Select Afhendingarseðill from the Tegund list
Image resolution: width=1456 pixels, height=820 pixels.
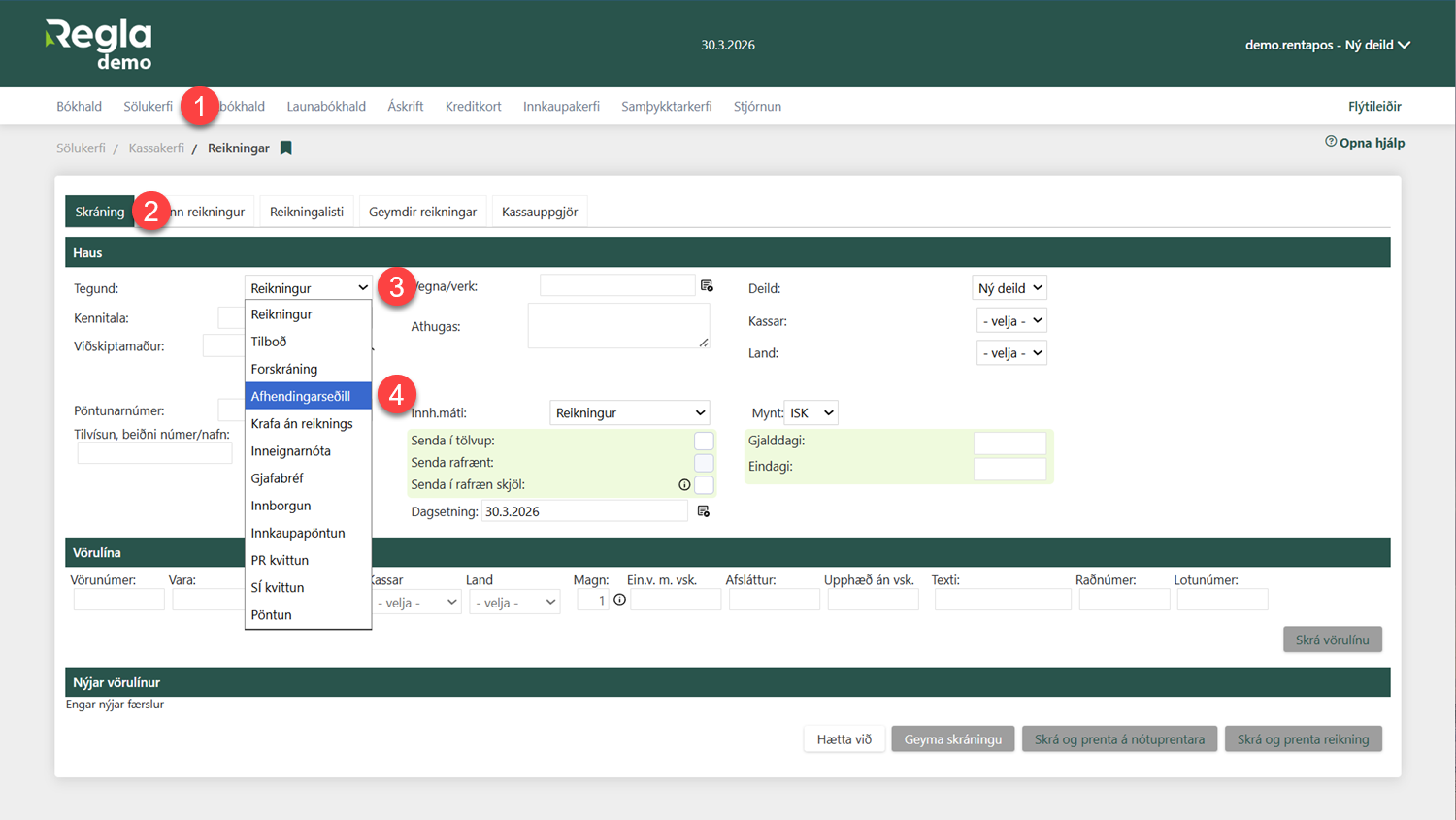301,396
